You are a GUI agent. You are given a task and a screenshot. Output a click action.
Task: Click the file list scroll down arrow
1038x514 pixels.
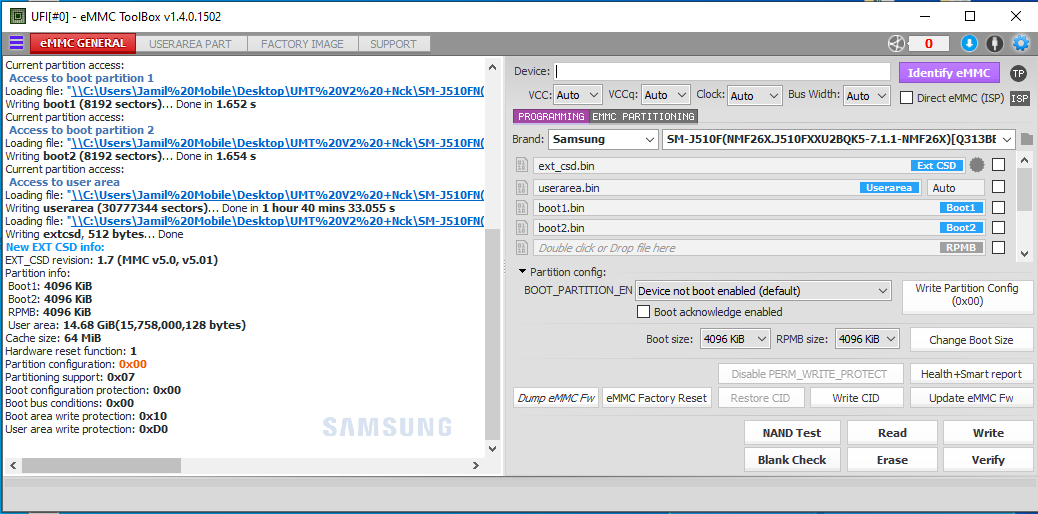click(1025, 253)
